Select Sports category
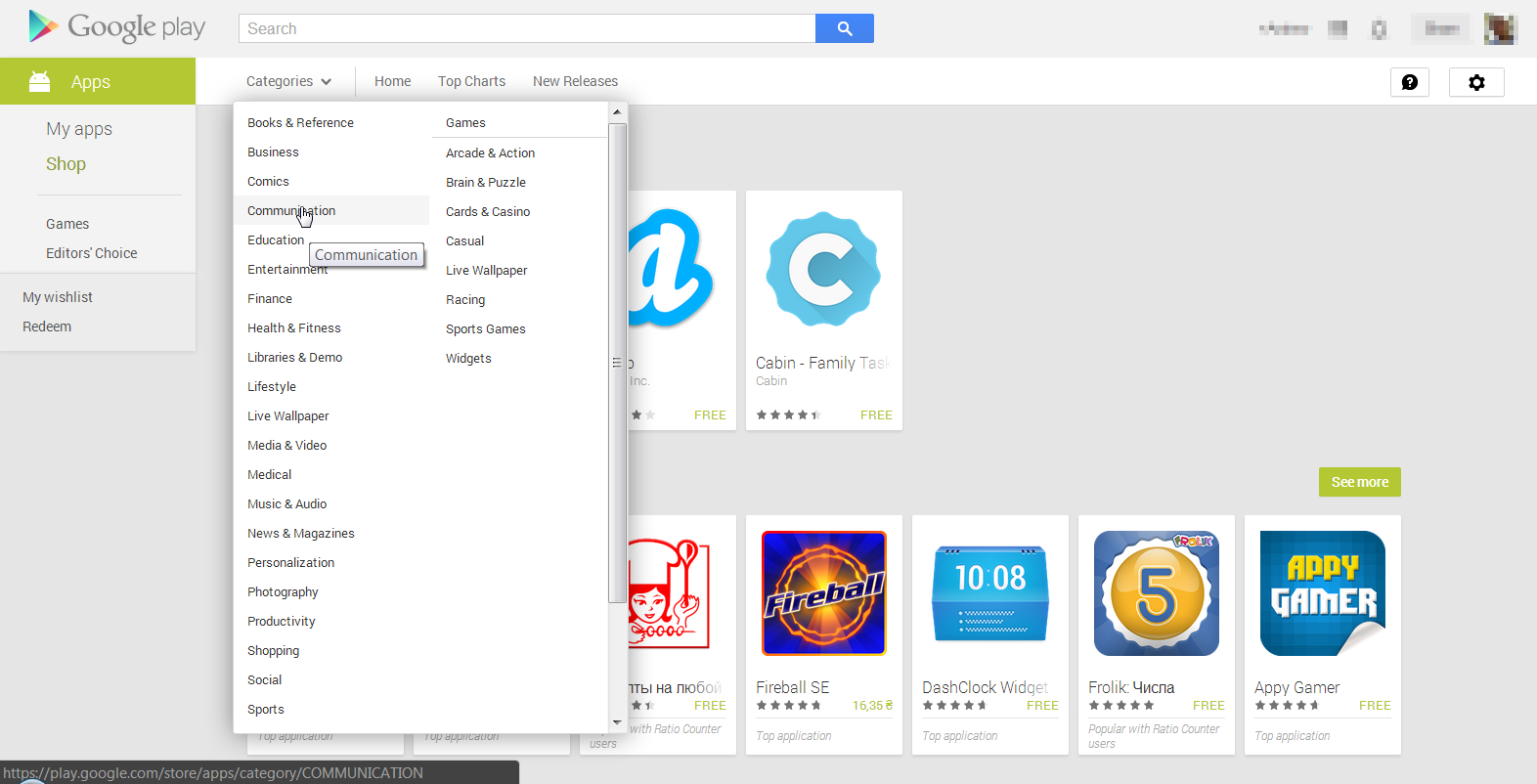The height and width of the screenshot is (784, 1537). (266, 709)
